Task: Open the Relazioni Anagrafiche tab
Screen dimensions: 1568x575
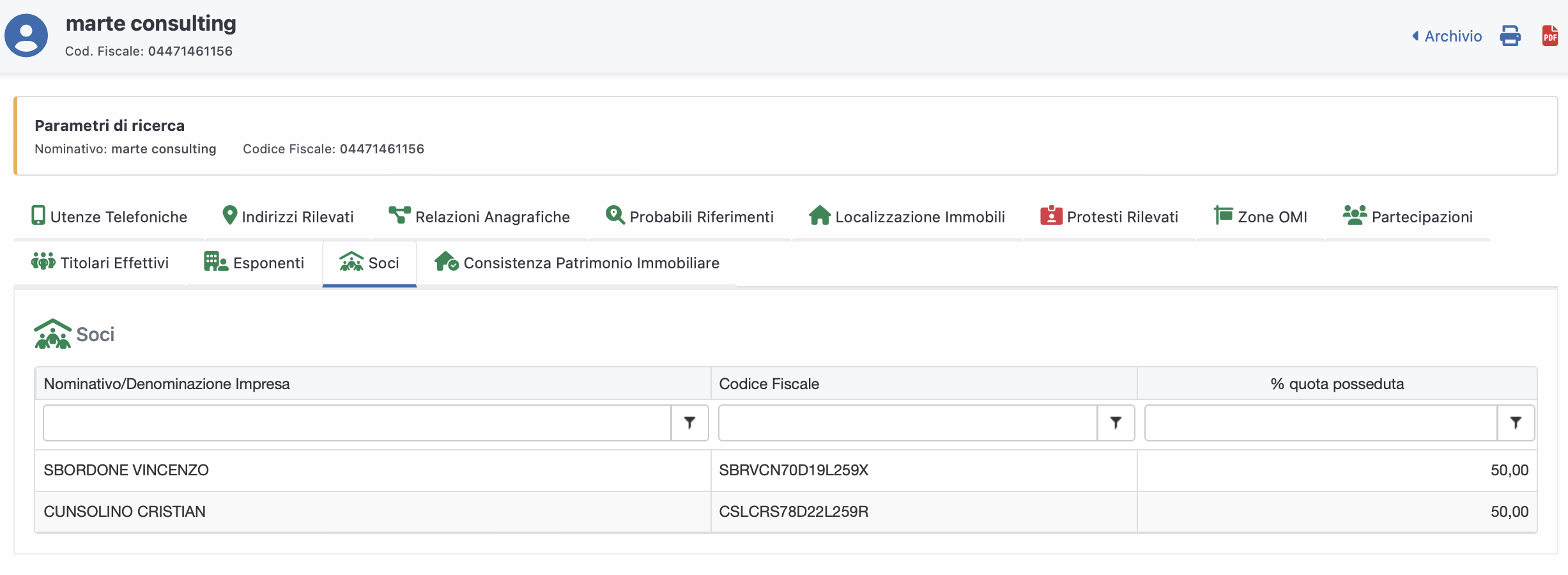Action: [x=479, y=217]
